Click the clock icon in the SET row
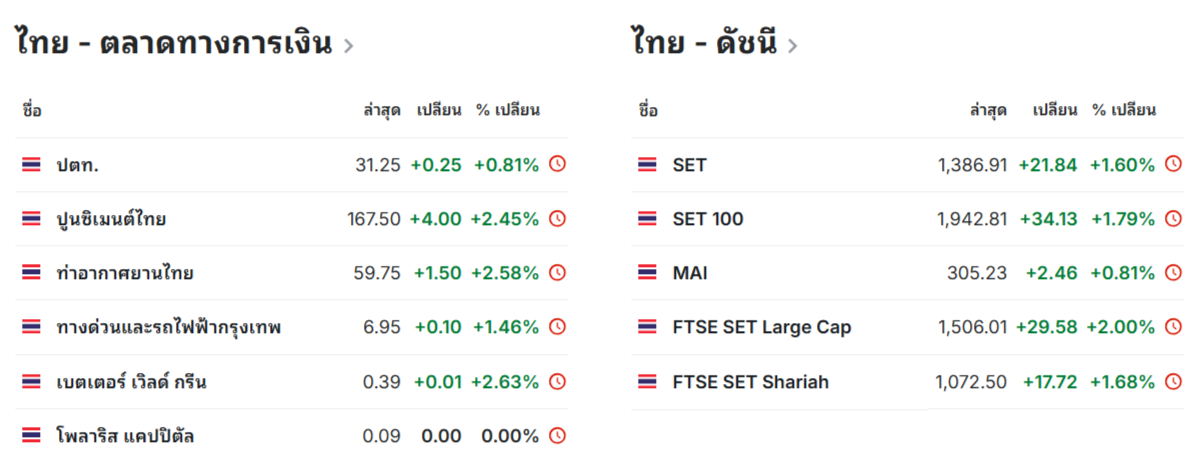Image resolution: width=1200 pixels, height=460 pixels. coord(1174,164)
